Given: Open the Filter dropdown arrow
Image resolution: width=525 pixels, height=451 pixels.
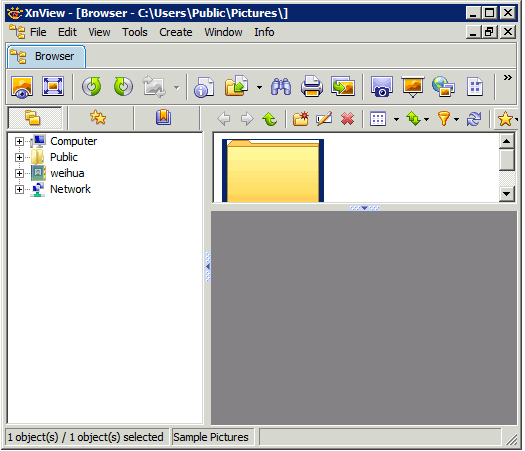Looking at the screenshot, I should [456, 120].
